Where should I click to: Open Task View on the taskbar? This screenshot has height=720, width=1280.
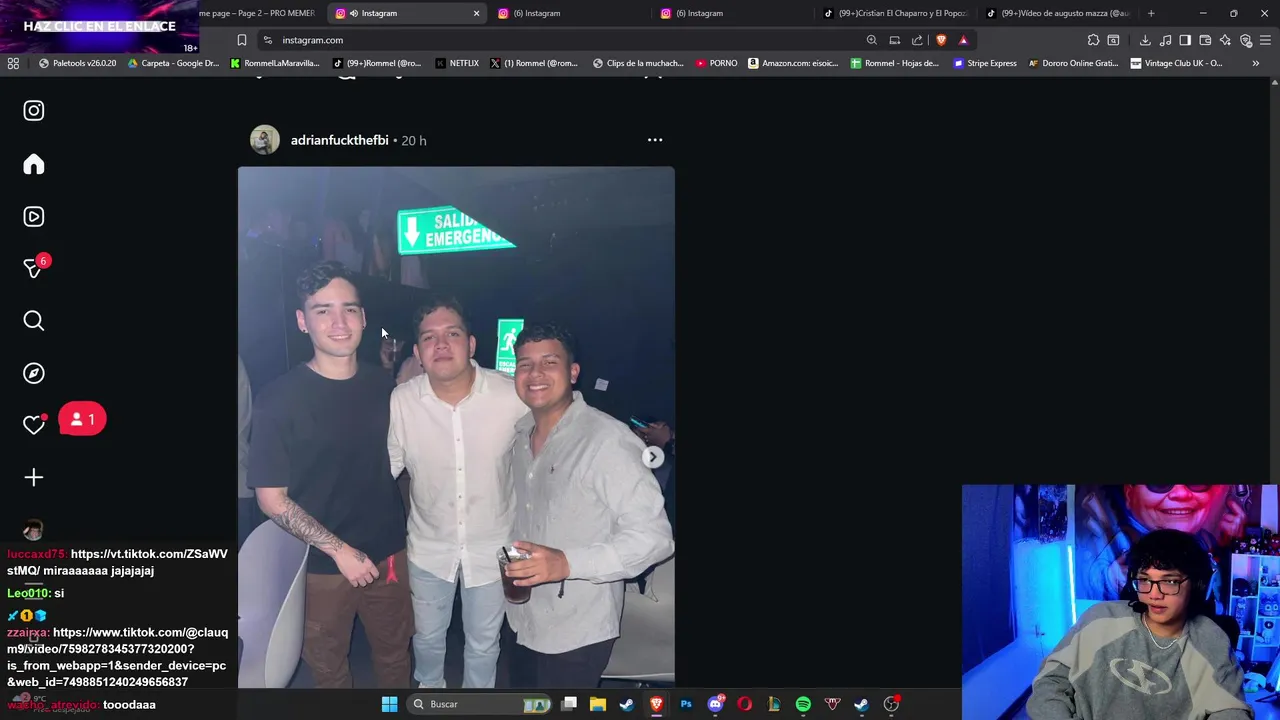(x=569, y=704)
